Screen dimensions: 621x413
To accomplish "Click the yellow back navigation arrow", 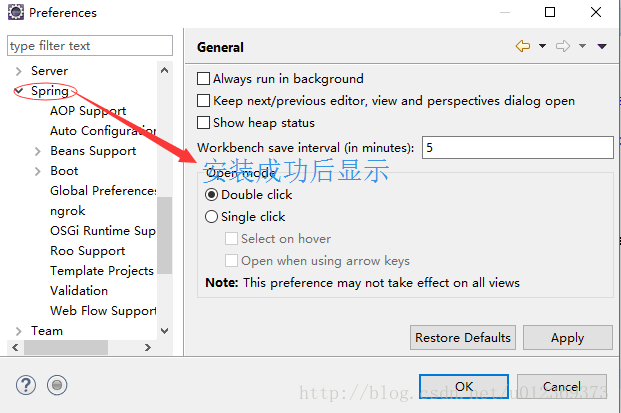I will click(523, 46).
